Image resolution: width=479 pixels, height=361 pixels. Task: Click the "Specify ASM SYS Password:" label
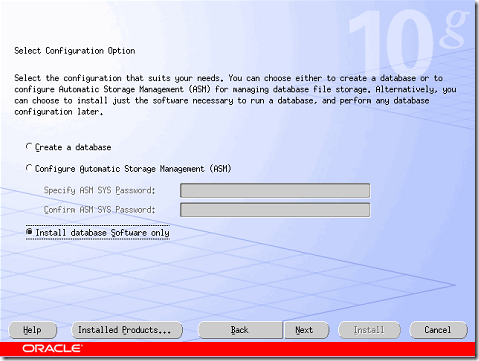point(100,190)
